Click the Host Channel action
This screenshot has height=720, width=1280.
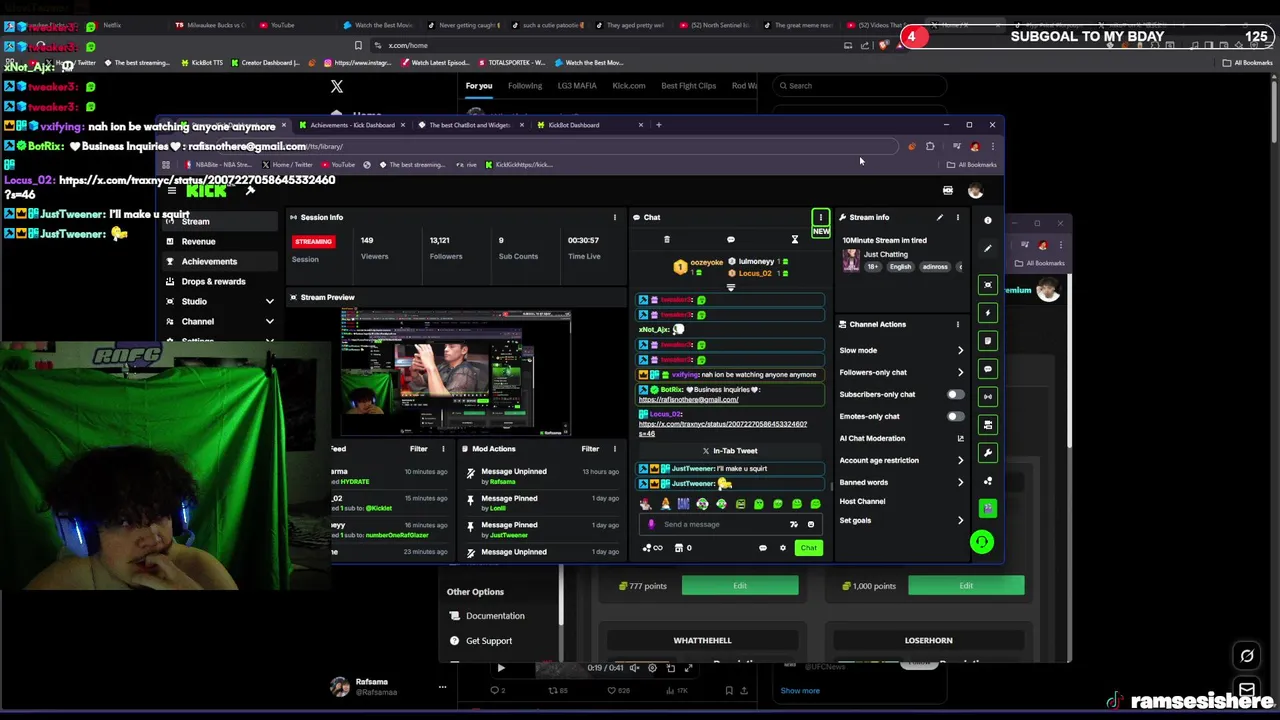(863, 501)
